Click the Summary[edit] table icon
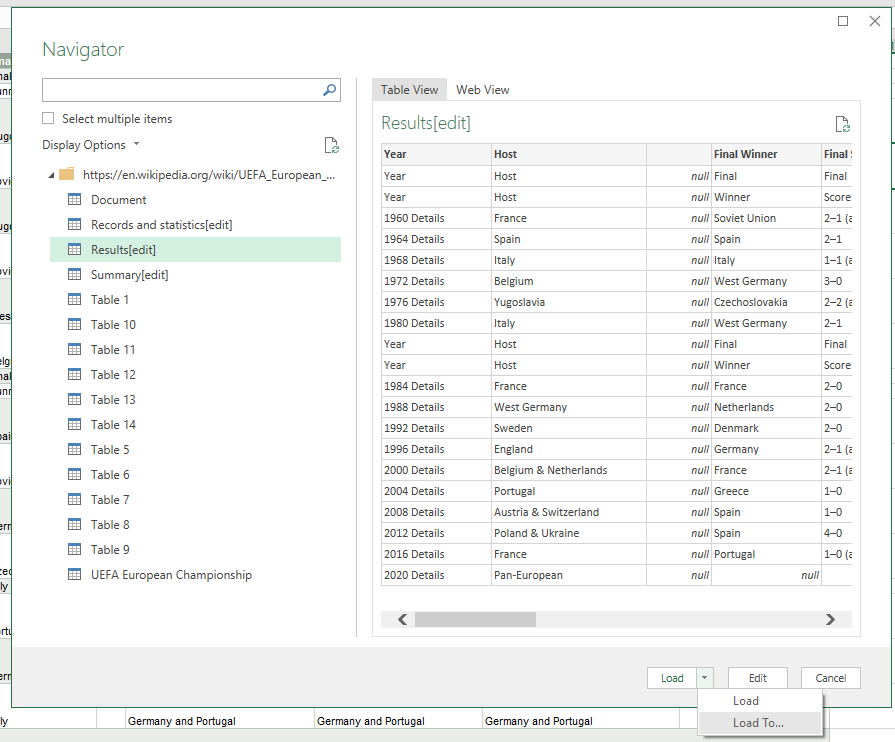This screenshot has width=895, height=742. [x=74, y=275]
